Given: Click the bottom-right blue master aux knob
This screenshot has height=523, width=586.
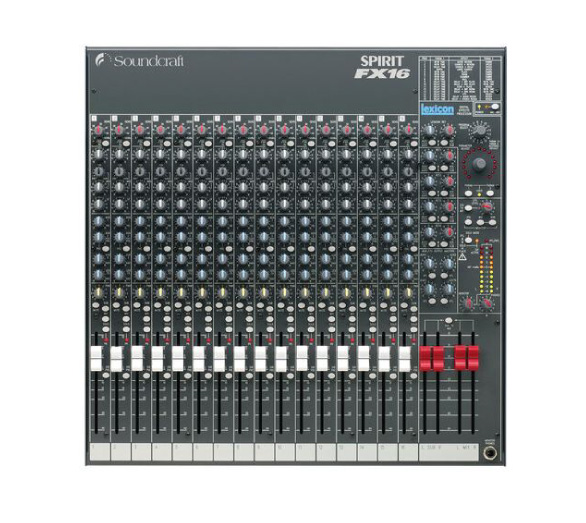Looking at the screenshot, I should point(448,289).
